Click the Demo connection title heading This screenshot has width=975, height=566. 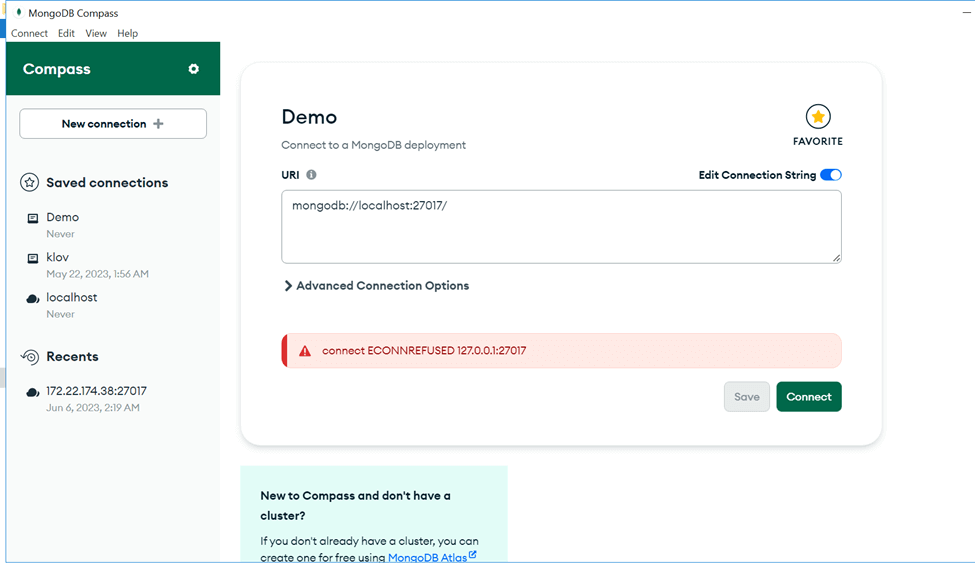point(309,117)
